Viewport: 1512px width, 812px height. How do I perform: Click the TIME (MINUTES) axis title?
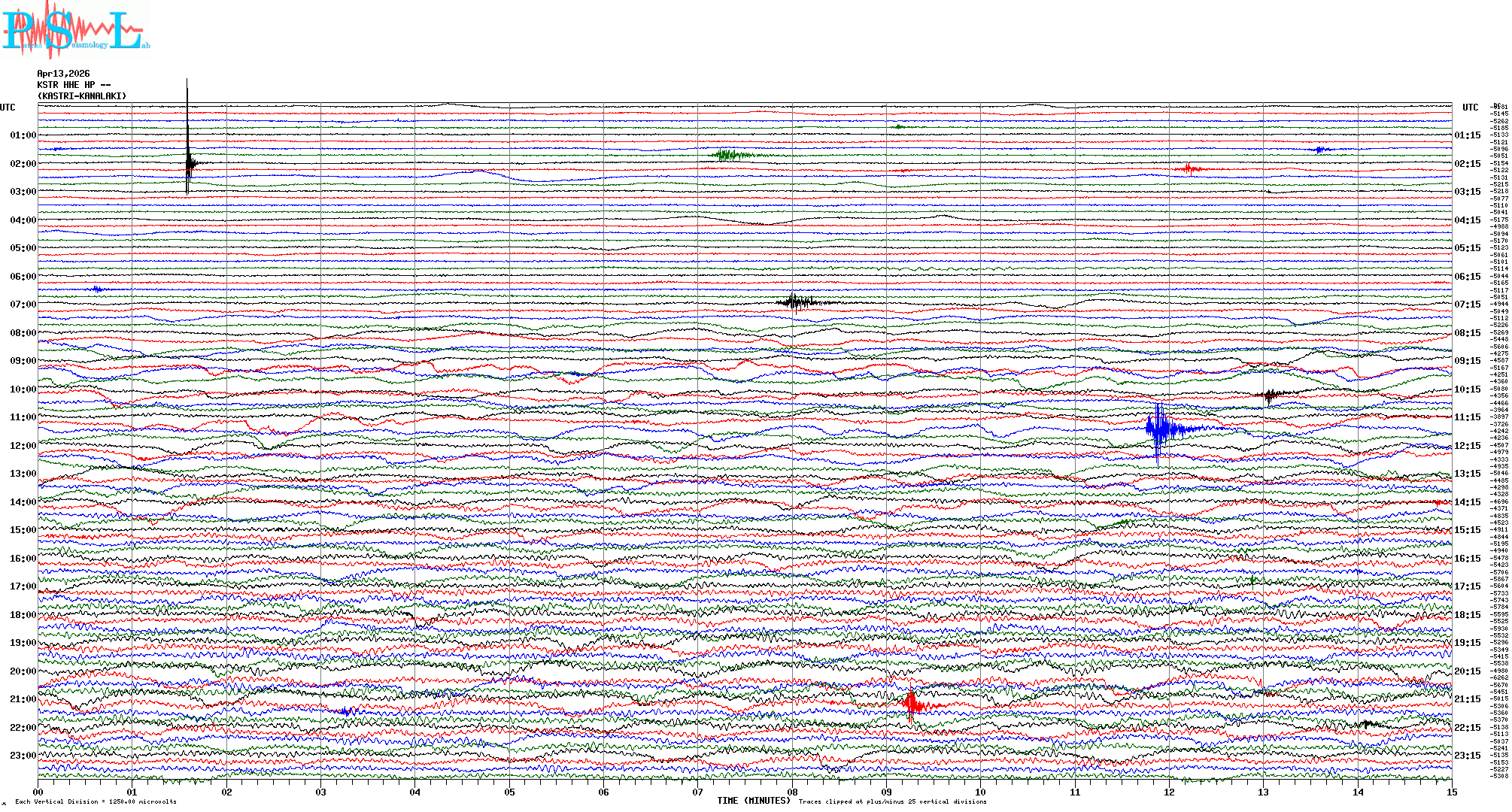click(x=754, y=801)
